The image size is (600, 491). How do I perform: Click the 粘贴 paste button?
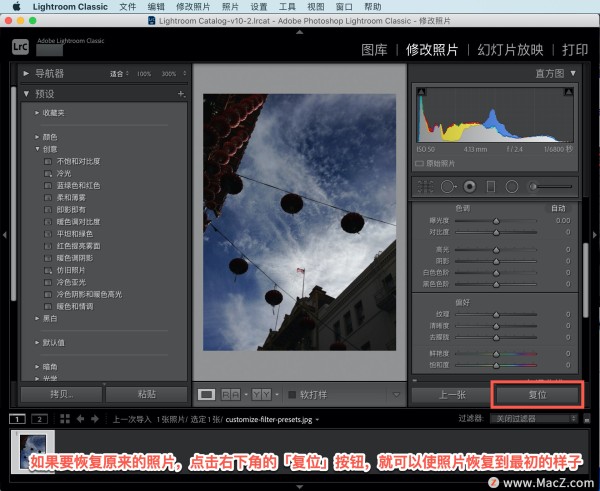[144, 394]
